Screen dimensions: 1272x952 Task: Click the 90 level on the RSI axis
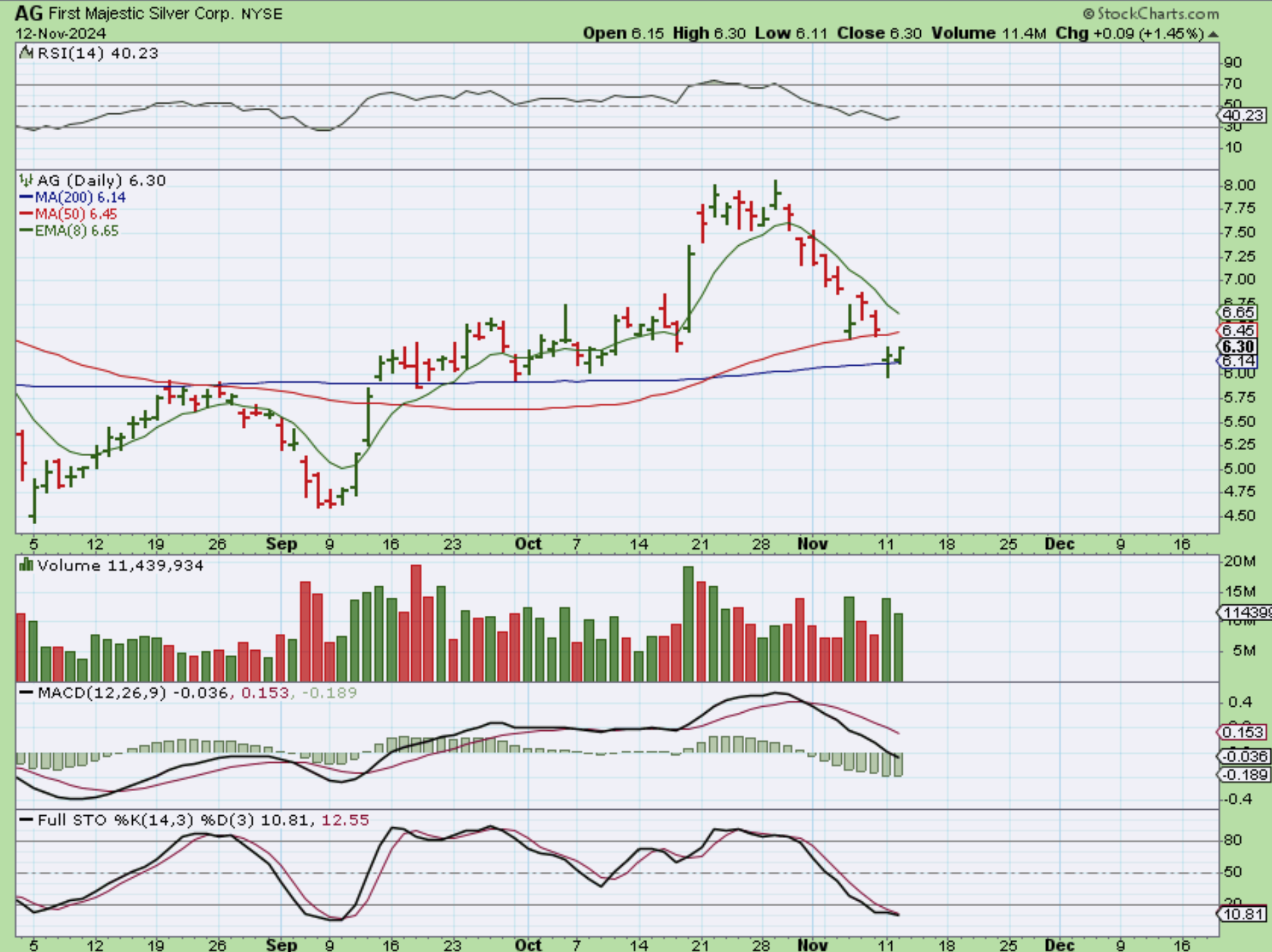click(1233, 63)
